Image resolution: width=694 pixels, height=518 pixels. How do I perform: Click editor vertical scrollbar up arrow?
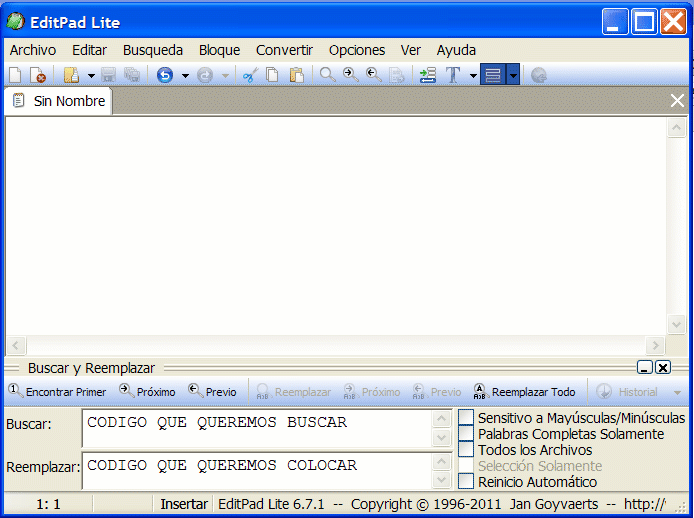coord(676,128)
